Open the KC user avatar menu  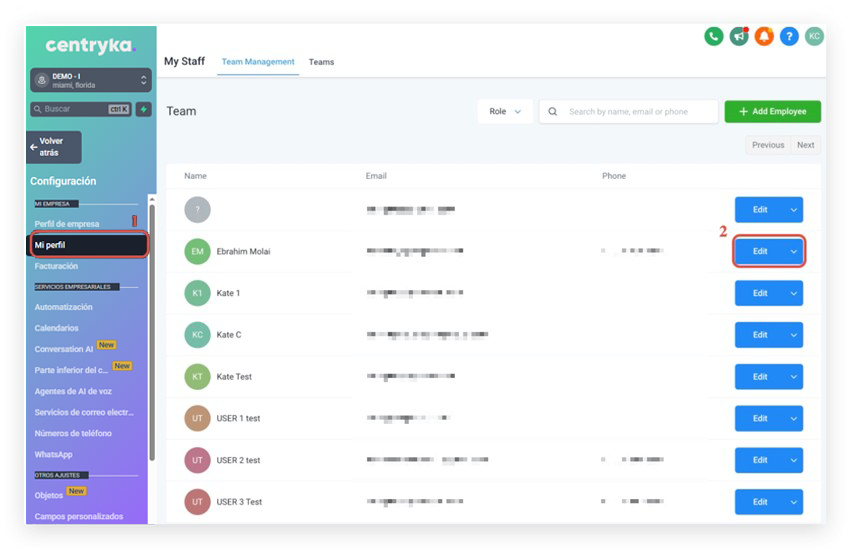815,36
